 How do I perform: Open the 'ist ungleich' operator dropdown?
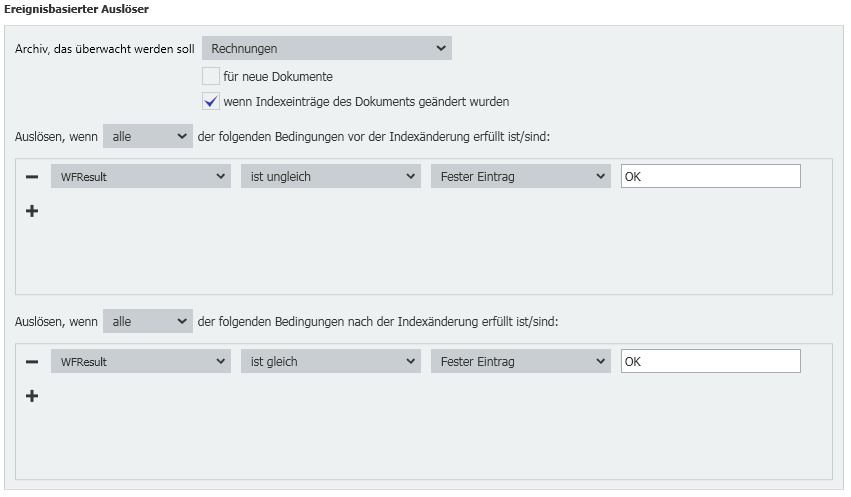[330, 177]
